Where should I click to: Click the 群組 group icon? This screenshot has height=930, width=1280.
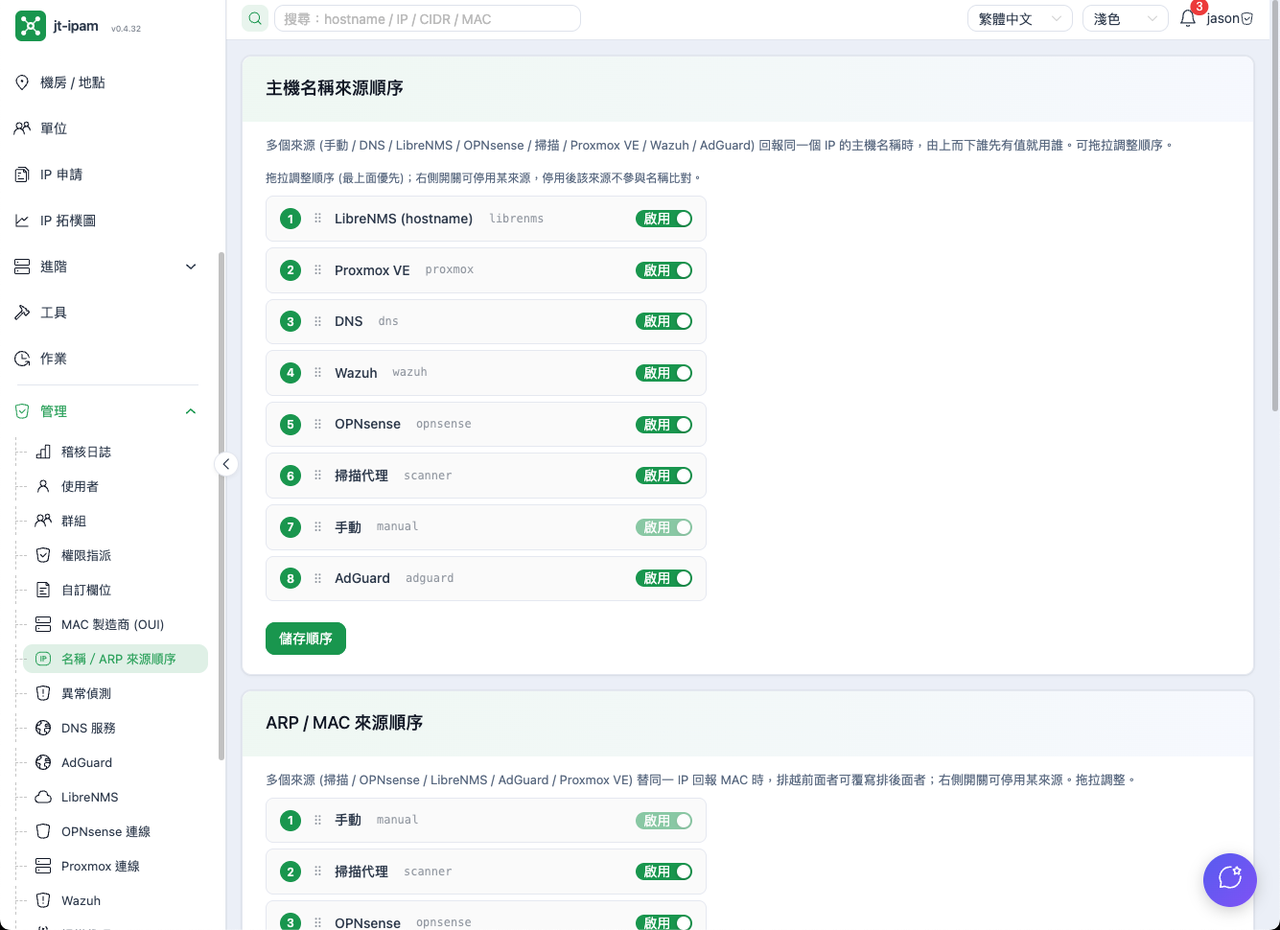43,521
